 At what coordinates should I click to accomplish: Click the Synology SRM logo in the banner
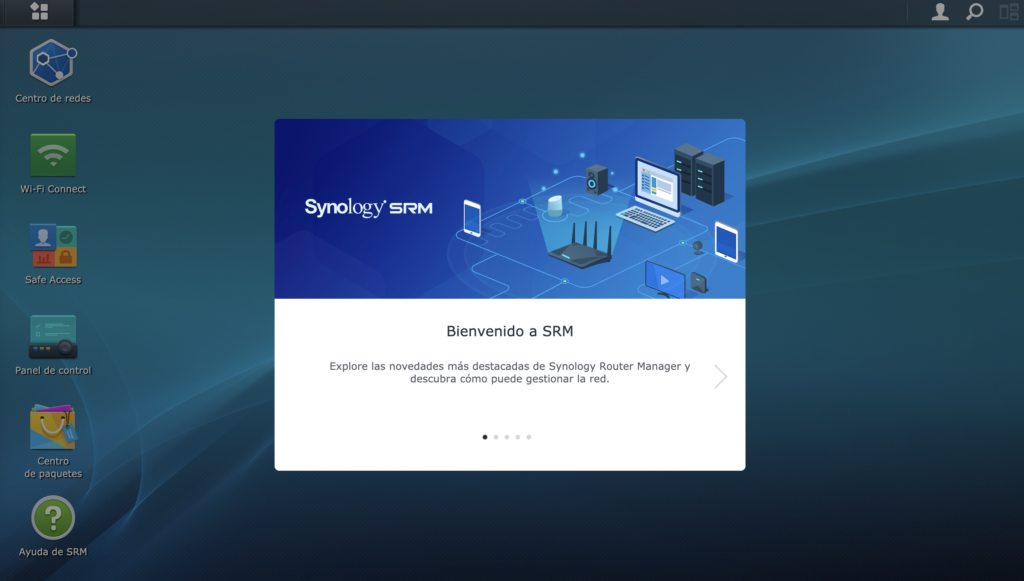coord(371,208)
